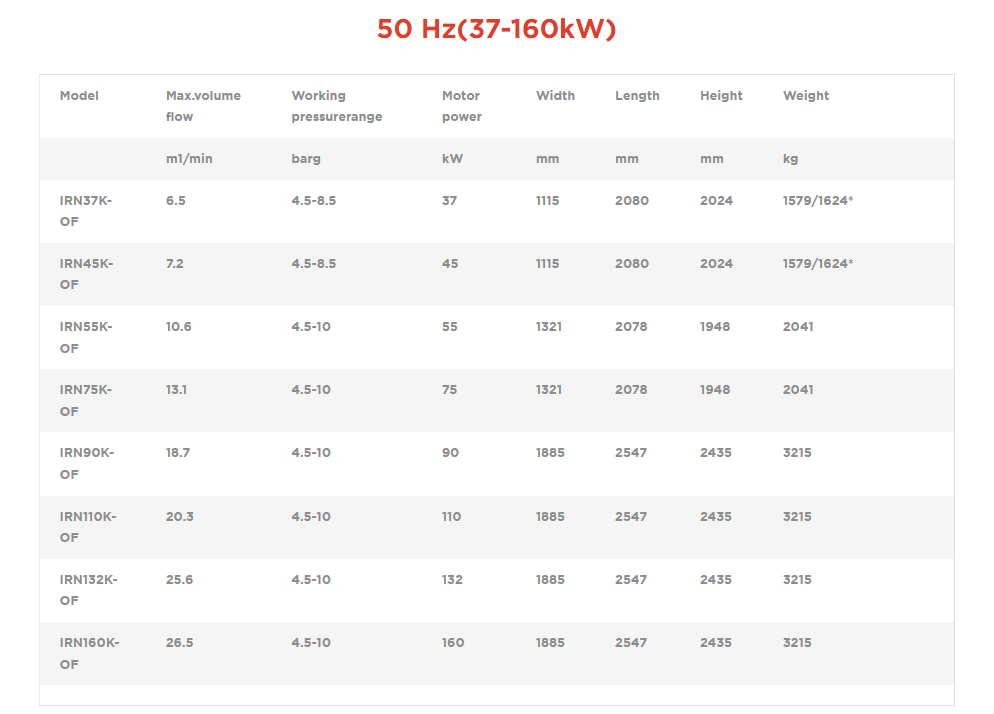Click flow value 20.3
Screen dimensions: 994x714
pos(179,516)
